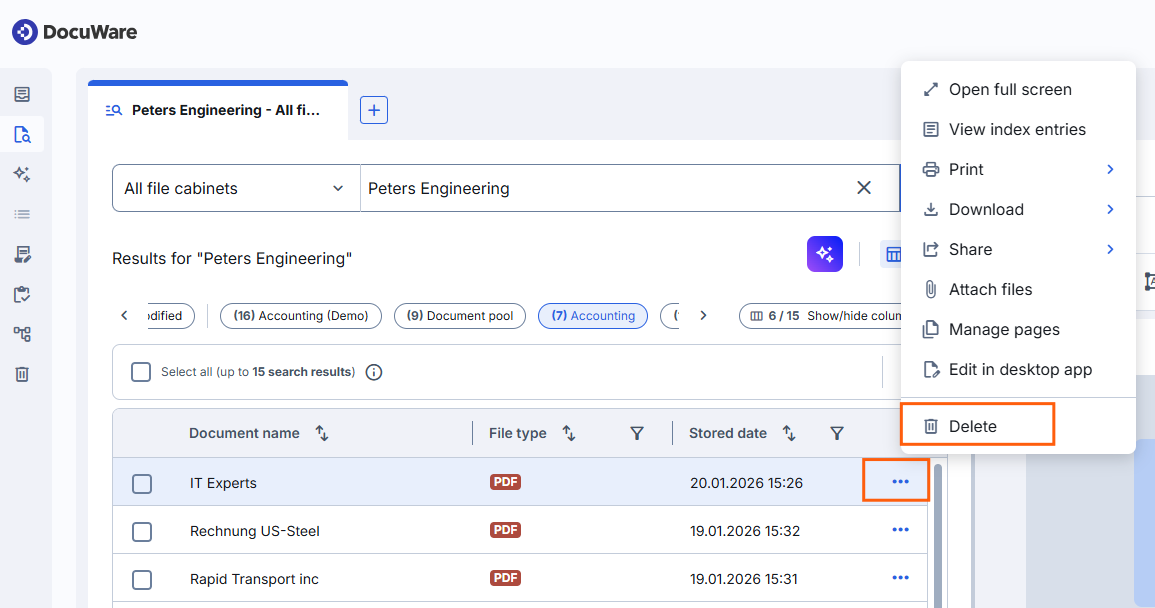Check the Rapid Transport inc row checkbox
1155x608 pixels.
pos(142,579)
